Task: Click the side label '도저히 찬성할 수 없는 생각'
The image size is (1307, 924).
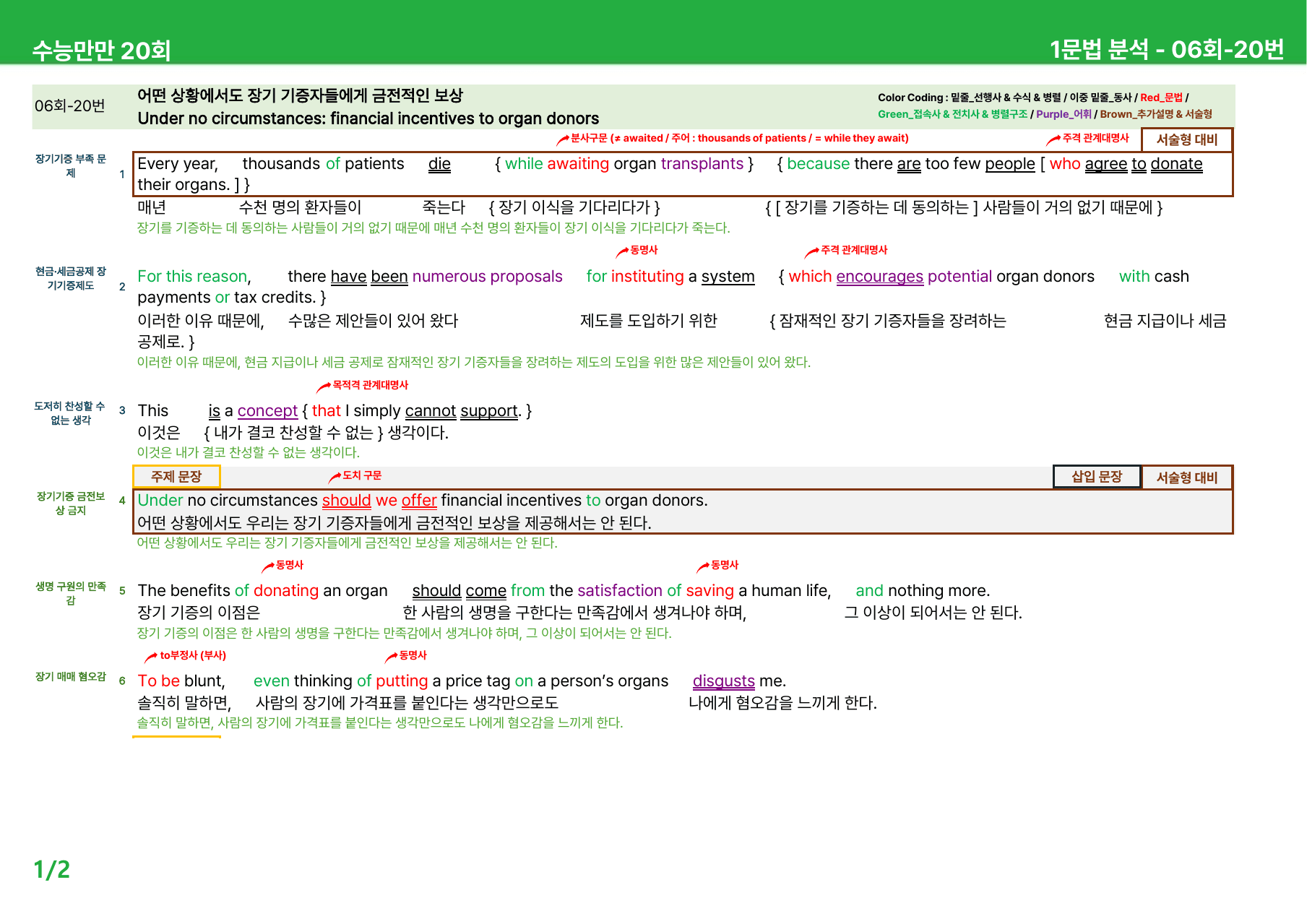Action: (71, 413)
